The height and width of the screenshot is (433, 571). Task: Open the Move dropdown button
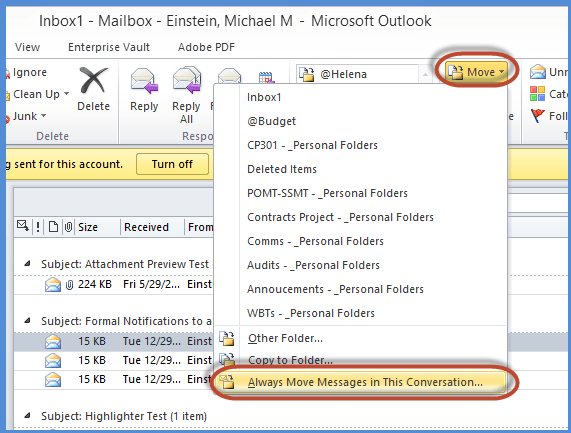[476, 72]
